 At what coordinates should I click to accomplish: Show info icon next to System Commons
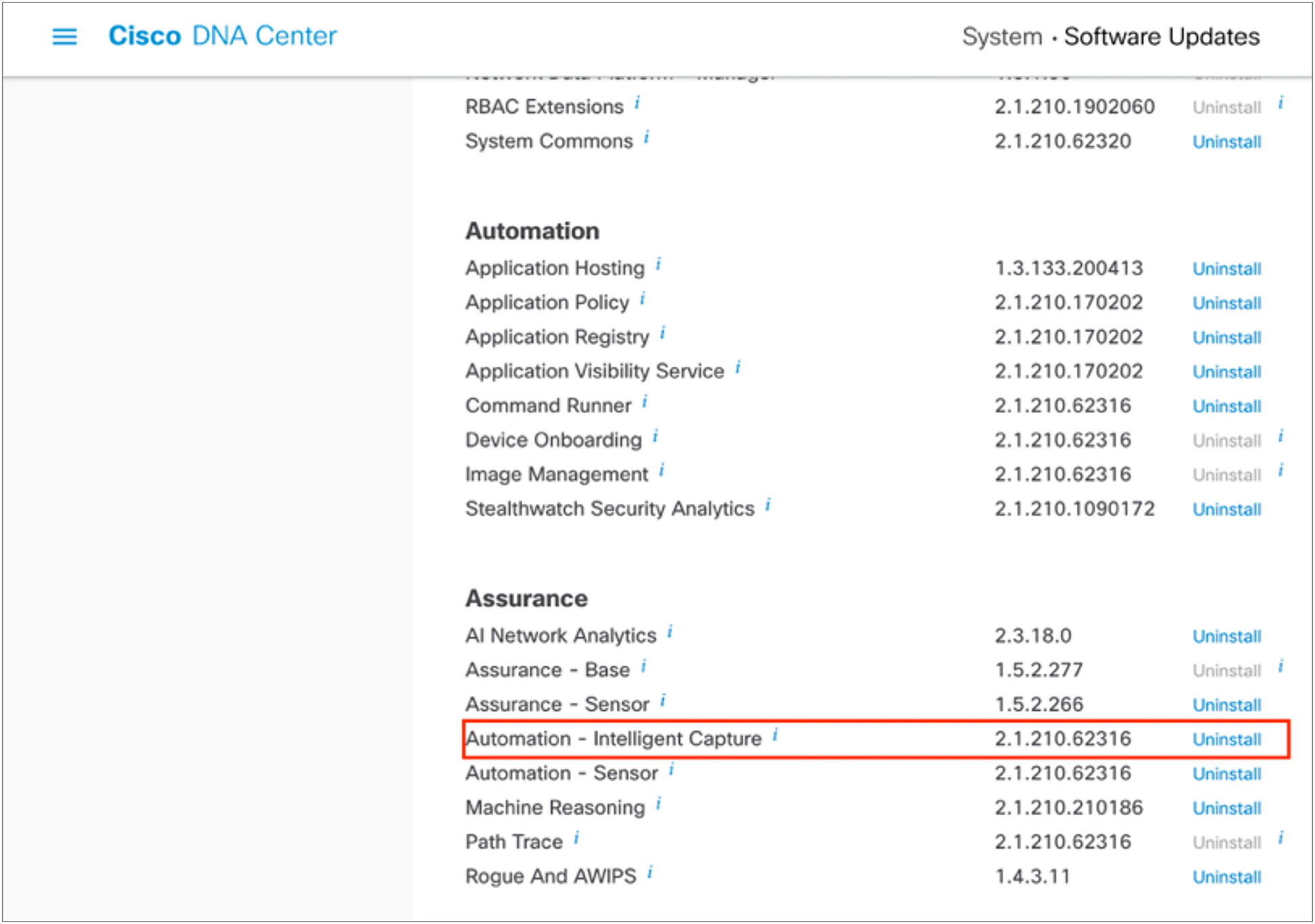(646, 138)
